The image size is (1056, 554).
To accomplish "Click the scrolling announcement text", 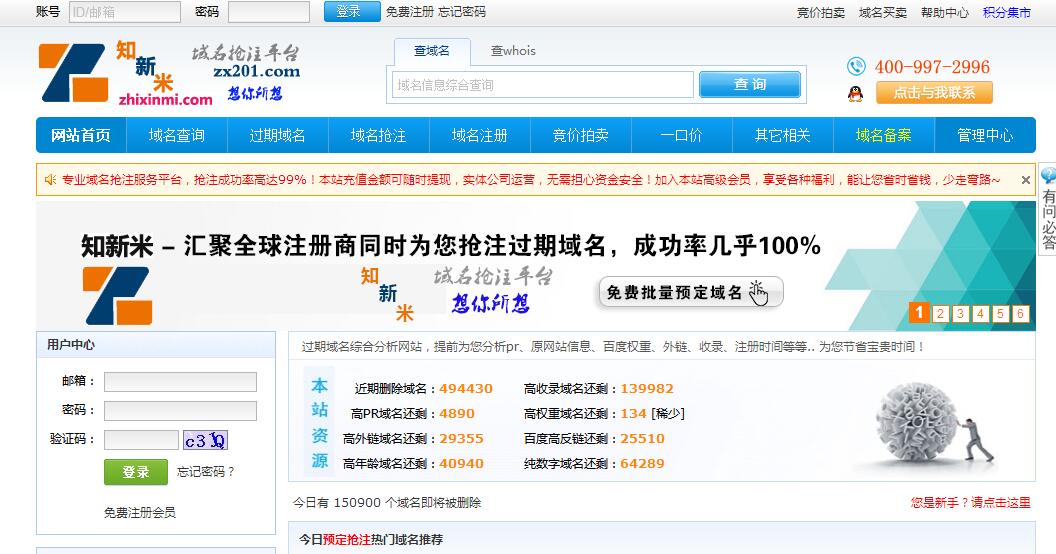I will [x=531, y=180].
